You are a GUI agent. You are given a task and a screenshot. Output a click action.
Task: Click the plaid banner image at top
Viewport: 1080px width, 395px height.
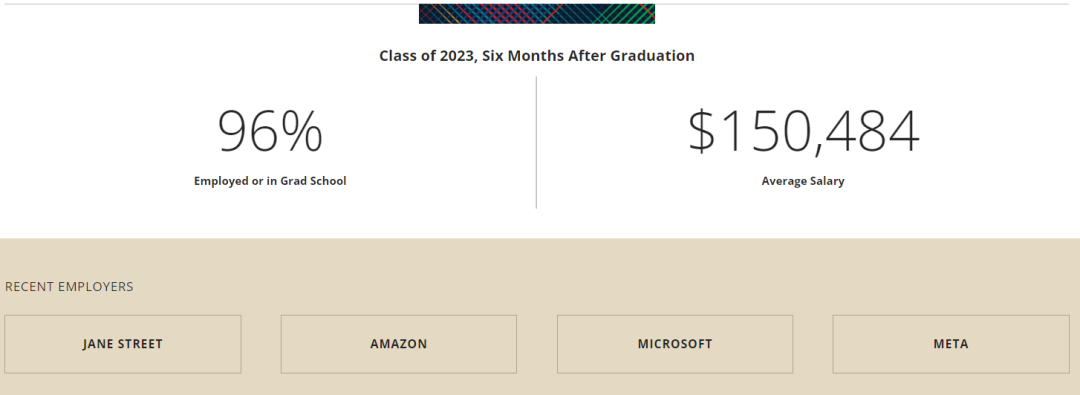click(x=537, y=14)
